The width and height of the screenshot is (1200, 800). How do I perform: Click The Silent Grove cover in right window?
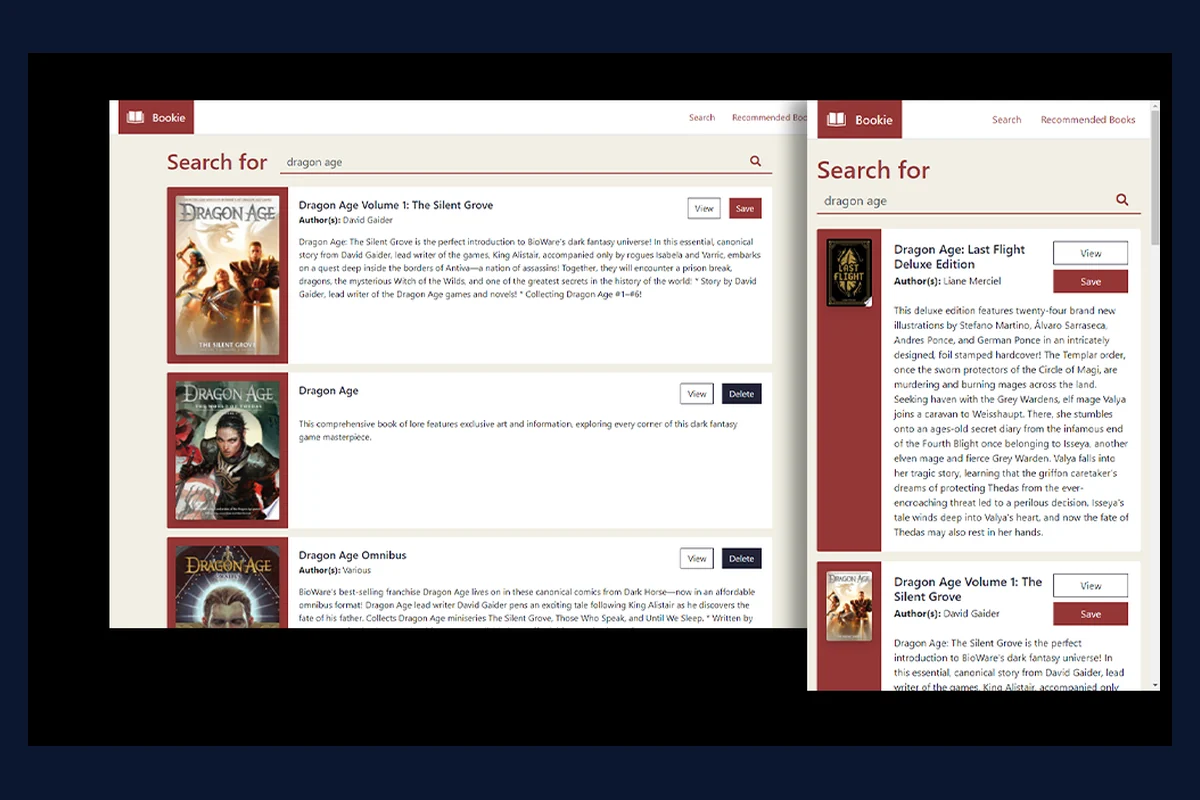[849, 606]
